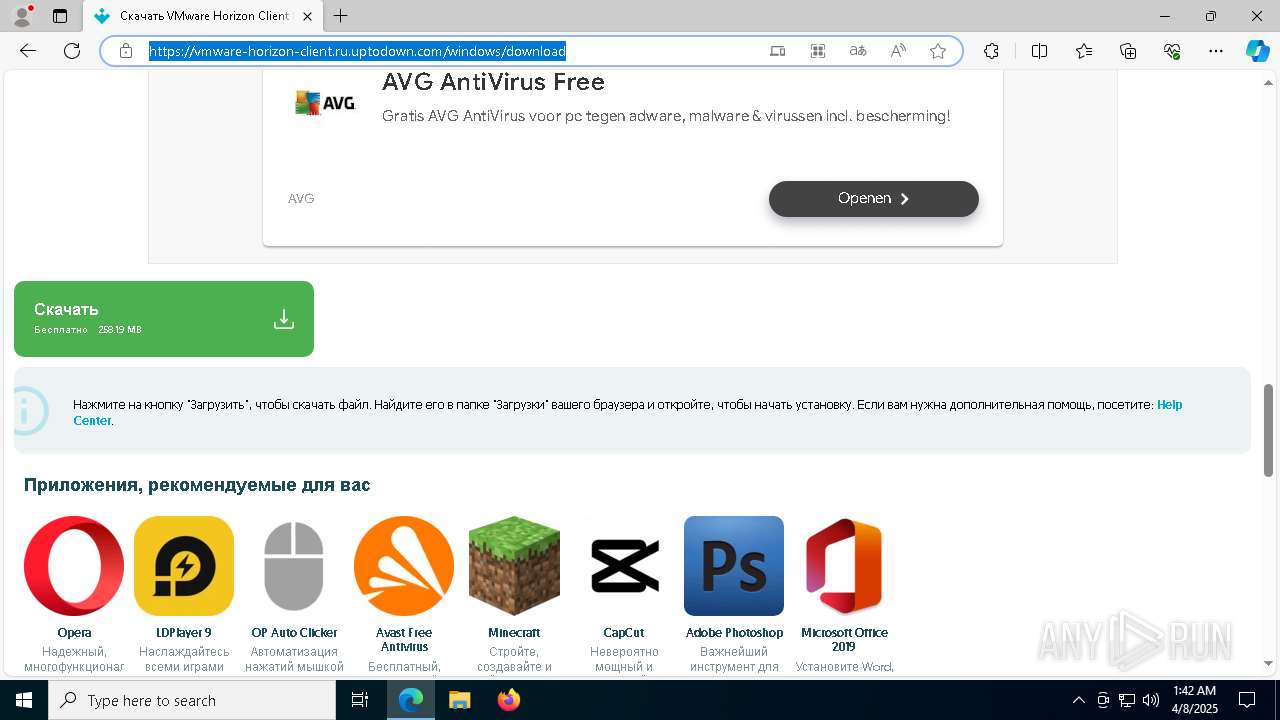Click the Opera app name text
This screenshot has width=1280, height=720.
point(74,633)
